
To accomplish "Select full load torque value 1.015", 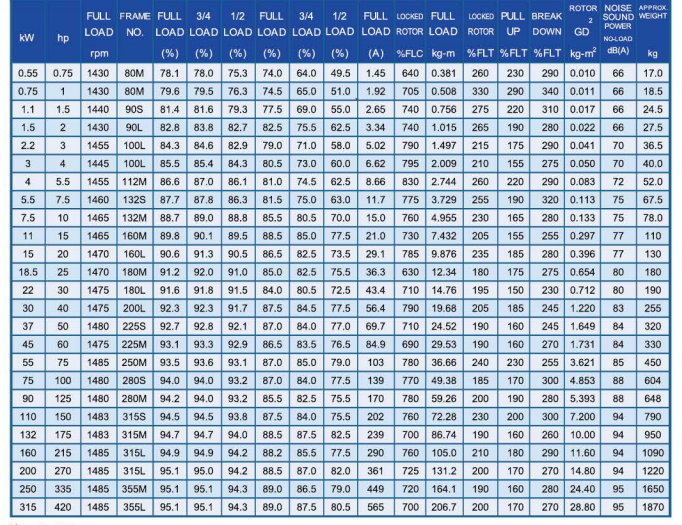I will (444, 128).
